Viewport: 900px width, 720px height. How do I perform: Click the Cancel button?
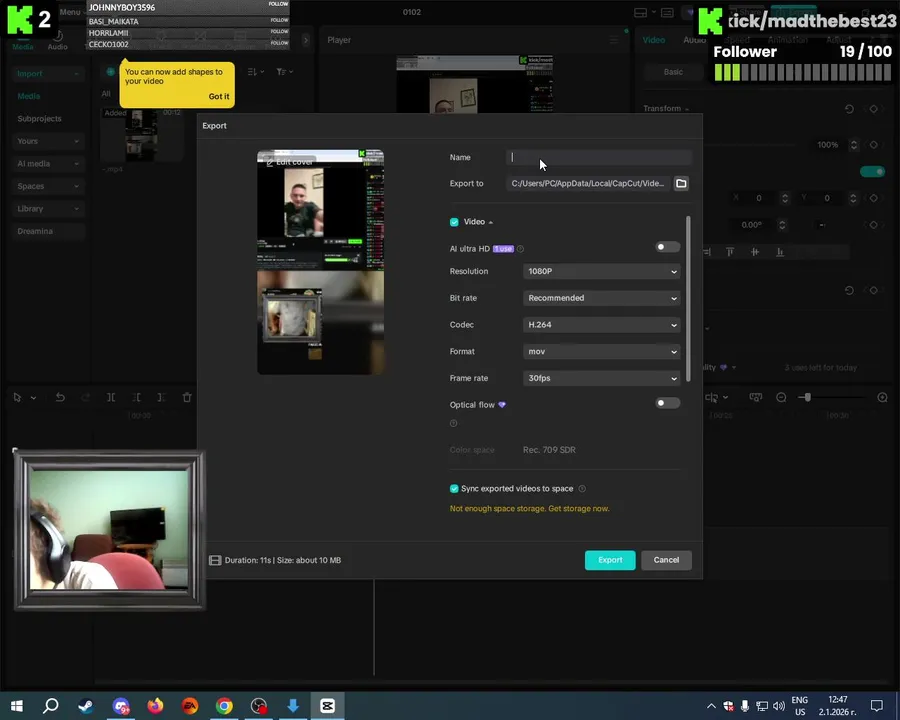(x=666, y=560)
